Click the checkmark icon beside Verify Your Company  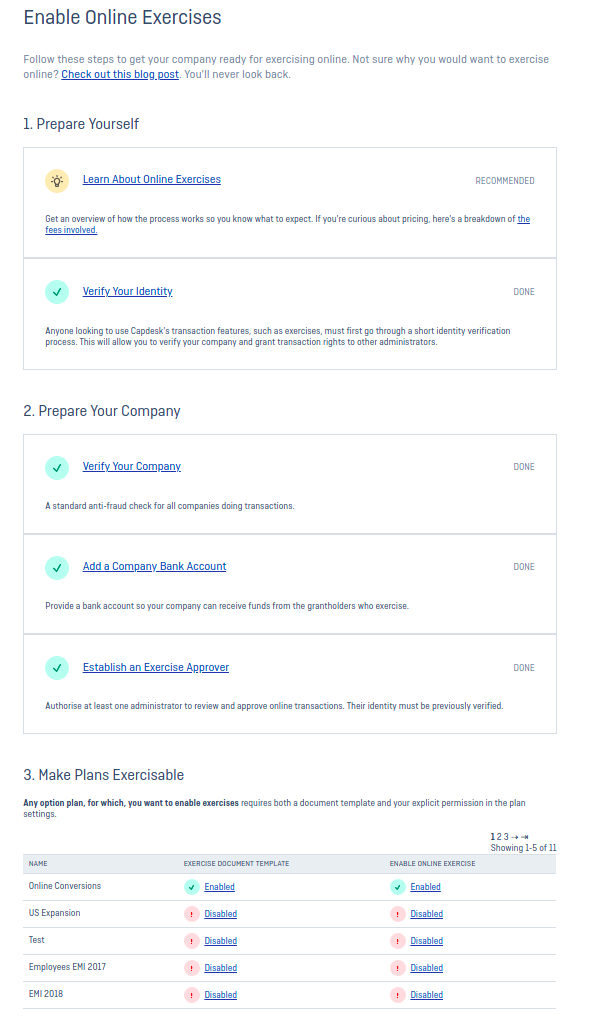57,467
